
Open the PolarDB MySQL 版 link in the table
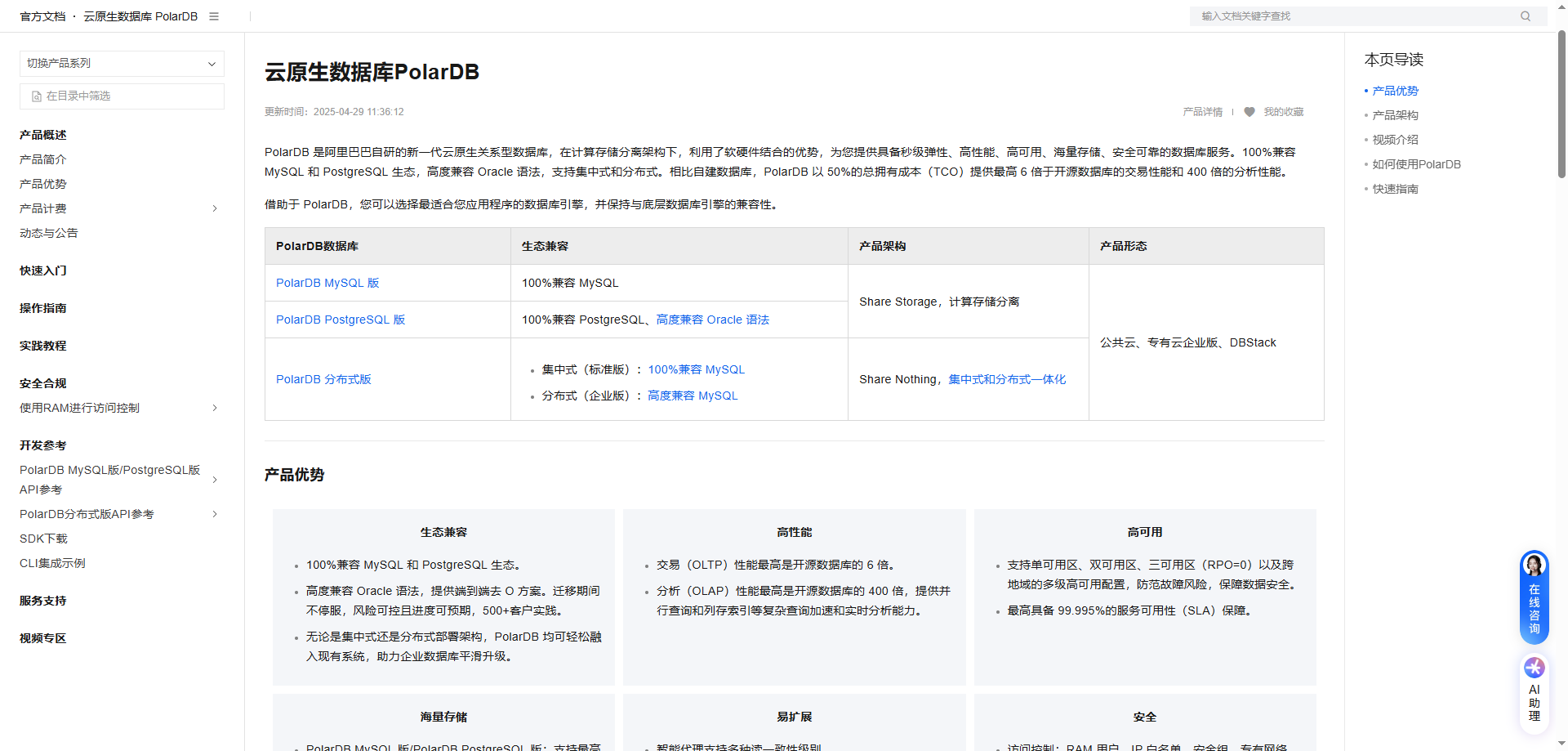point(327,283)
